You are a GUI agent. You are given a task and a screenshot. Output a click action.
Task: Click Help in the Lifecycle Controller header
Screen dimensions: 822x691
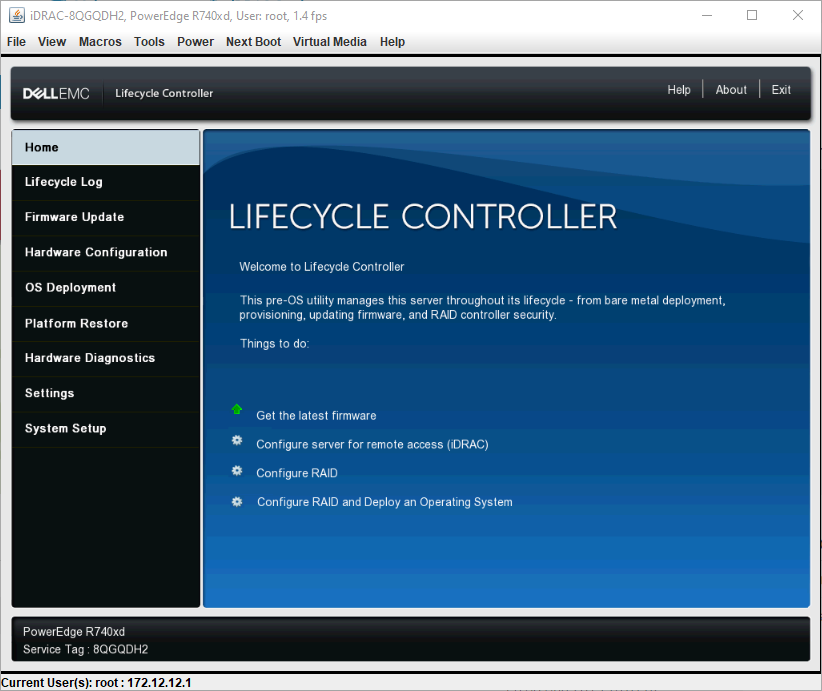coord(679,89)
